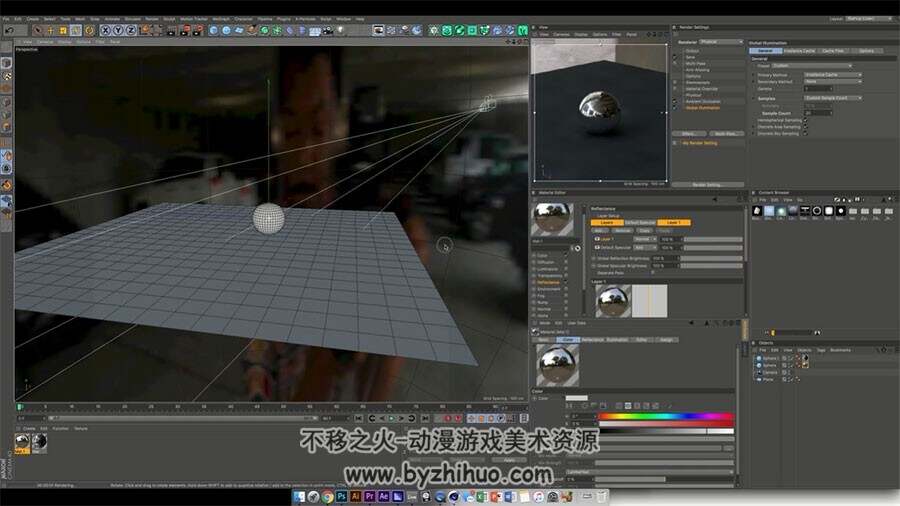The width and height of the screenshot is (900, 506).
Task: Open Photoshop from the Dock
Action: [342, 496]
